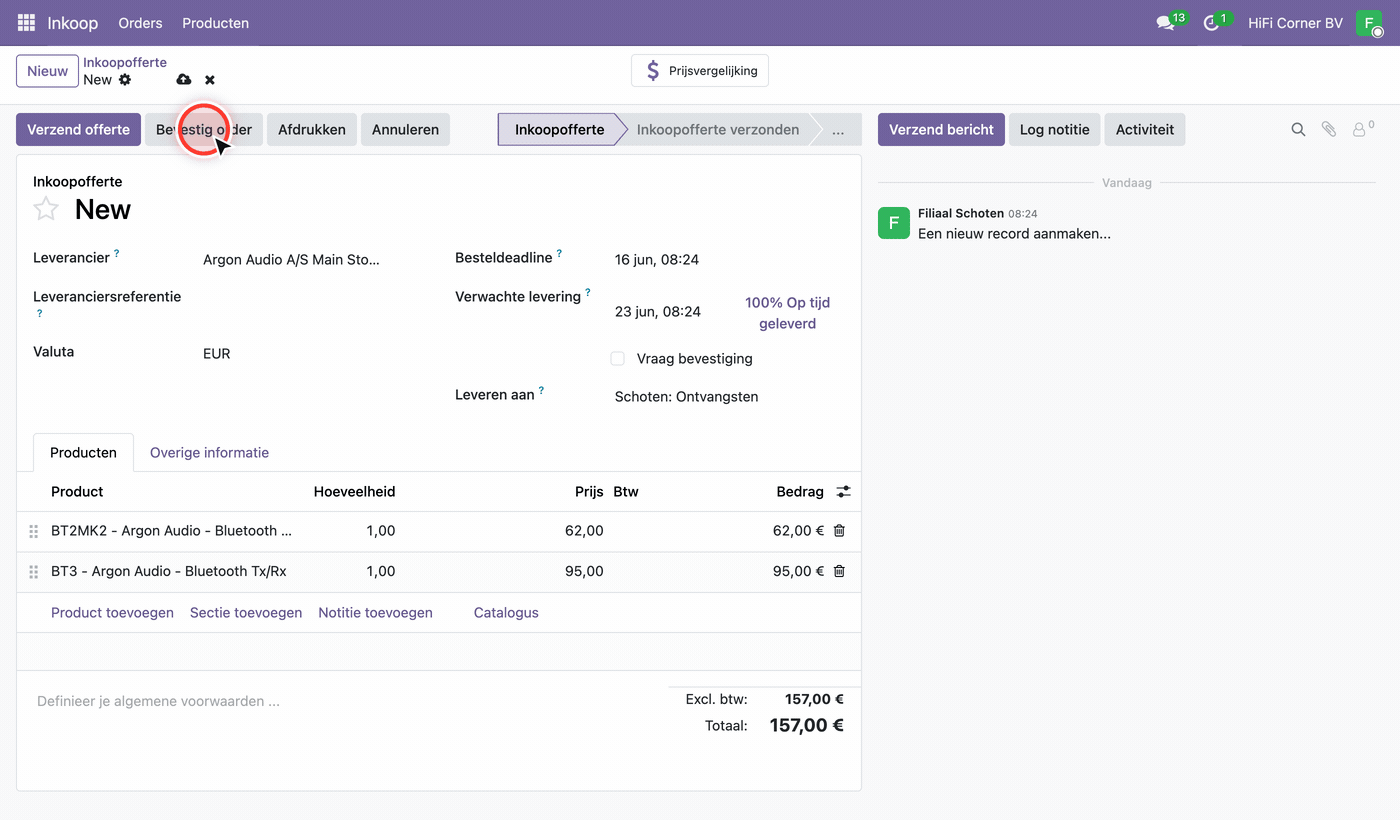The width and height of the screenshot is (1400, 820).
Task: Click the paperclip attachments icon
Action: [x=1329, y=130]
